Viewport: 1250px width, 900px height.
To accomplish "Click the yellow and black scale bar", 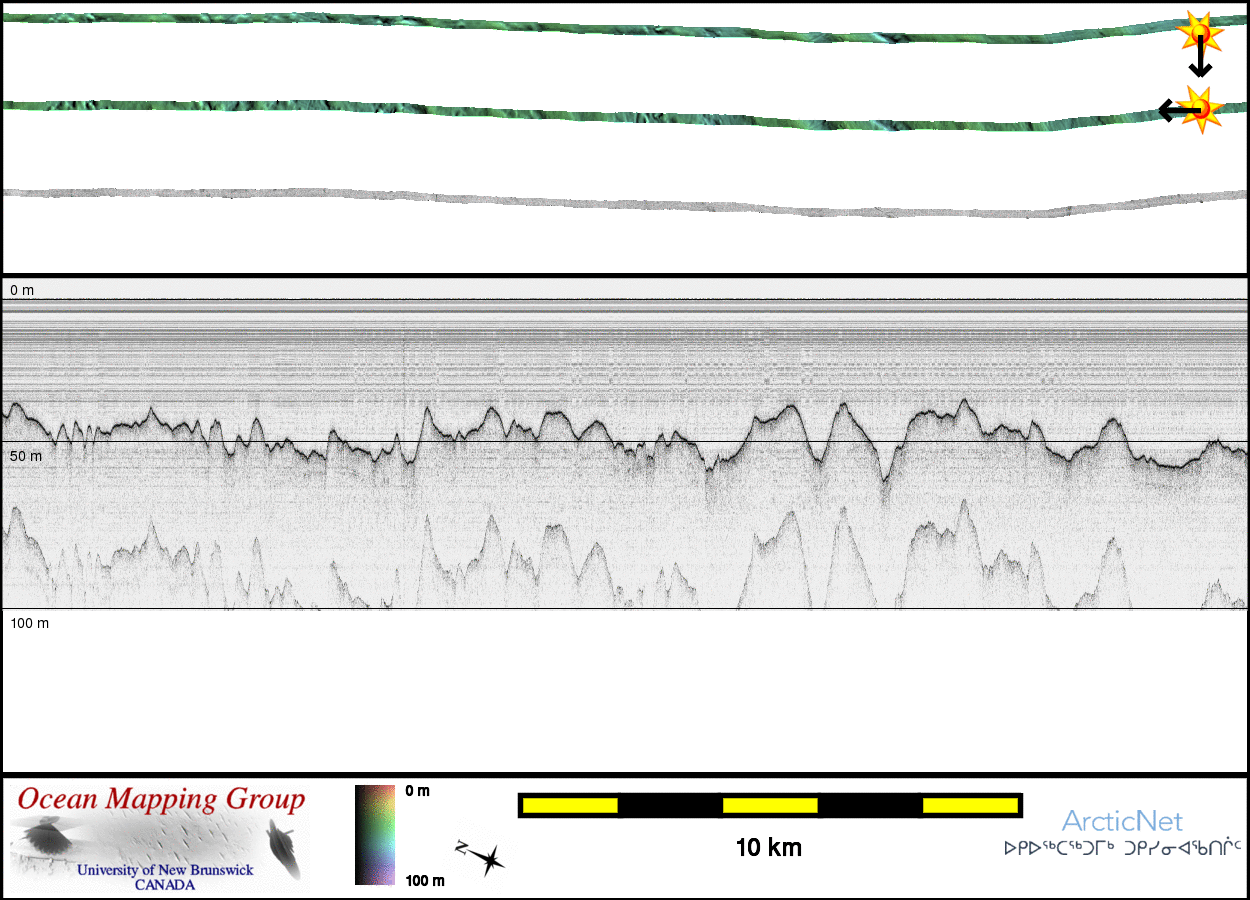I will [770, 805].
